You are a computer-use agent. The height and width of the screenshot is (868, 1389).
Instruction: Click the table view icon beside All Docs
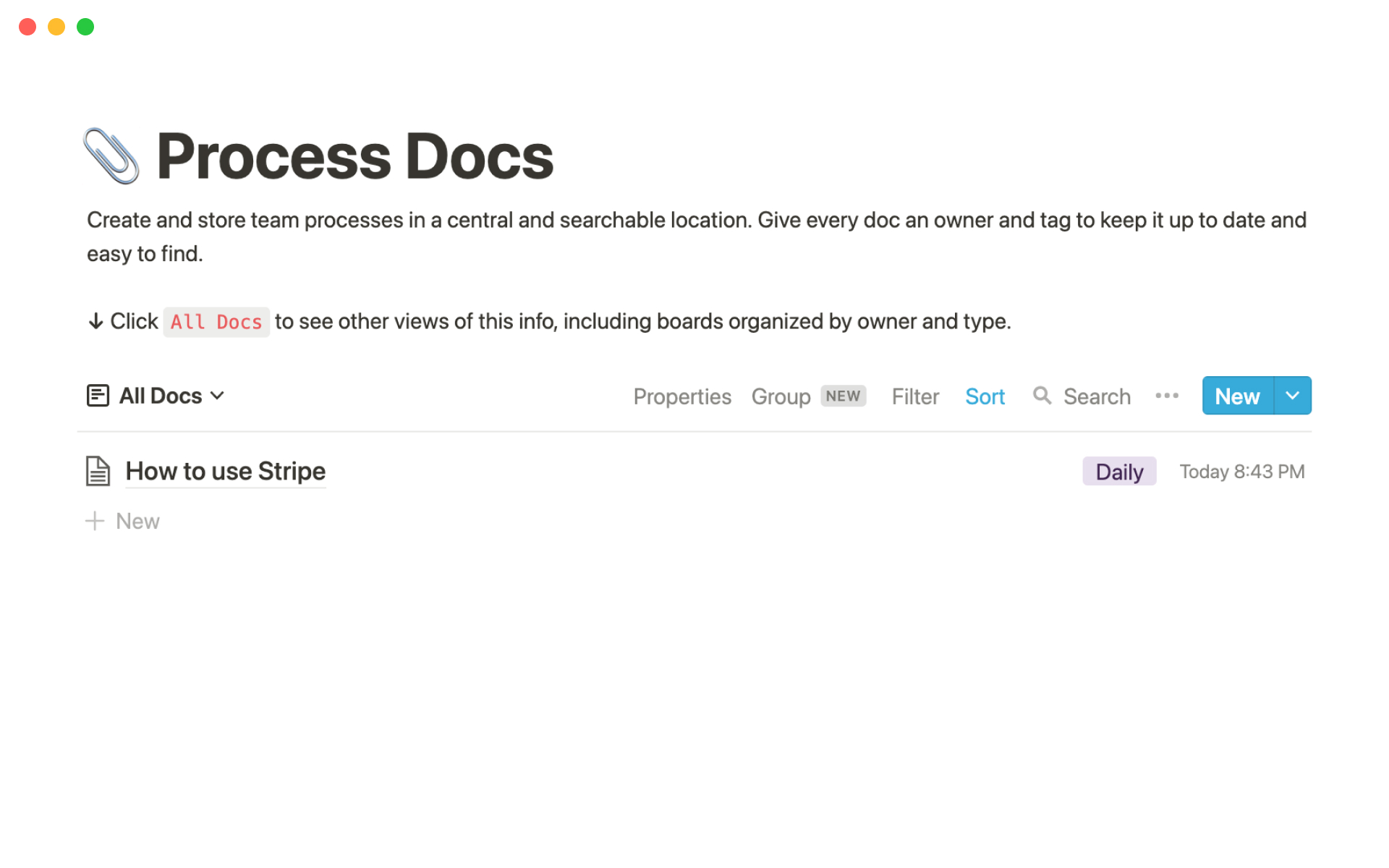[98, 396]
